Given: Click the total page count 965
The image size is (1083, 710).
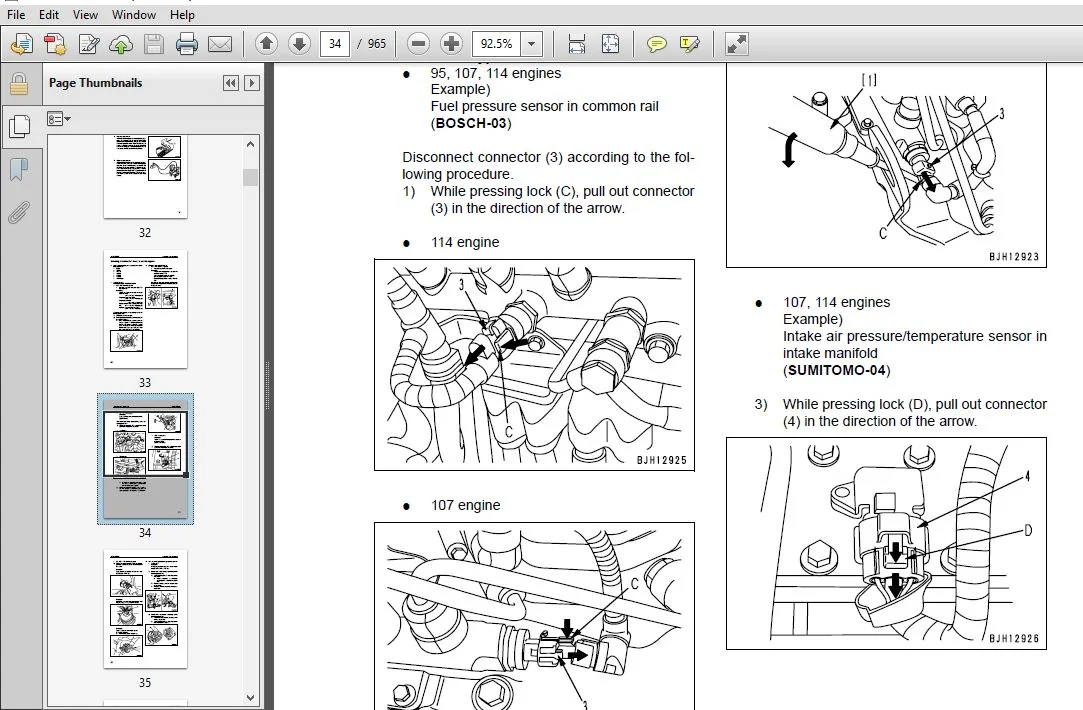Looking at the screenshot, I should pos(377,44).
